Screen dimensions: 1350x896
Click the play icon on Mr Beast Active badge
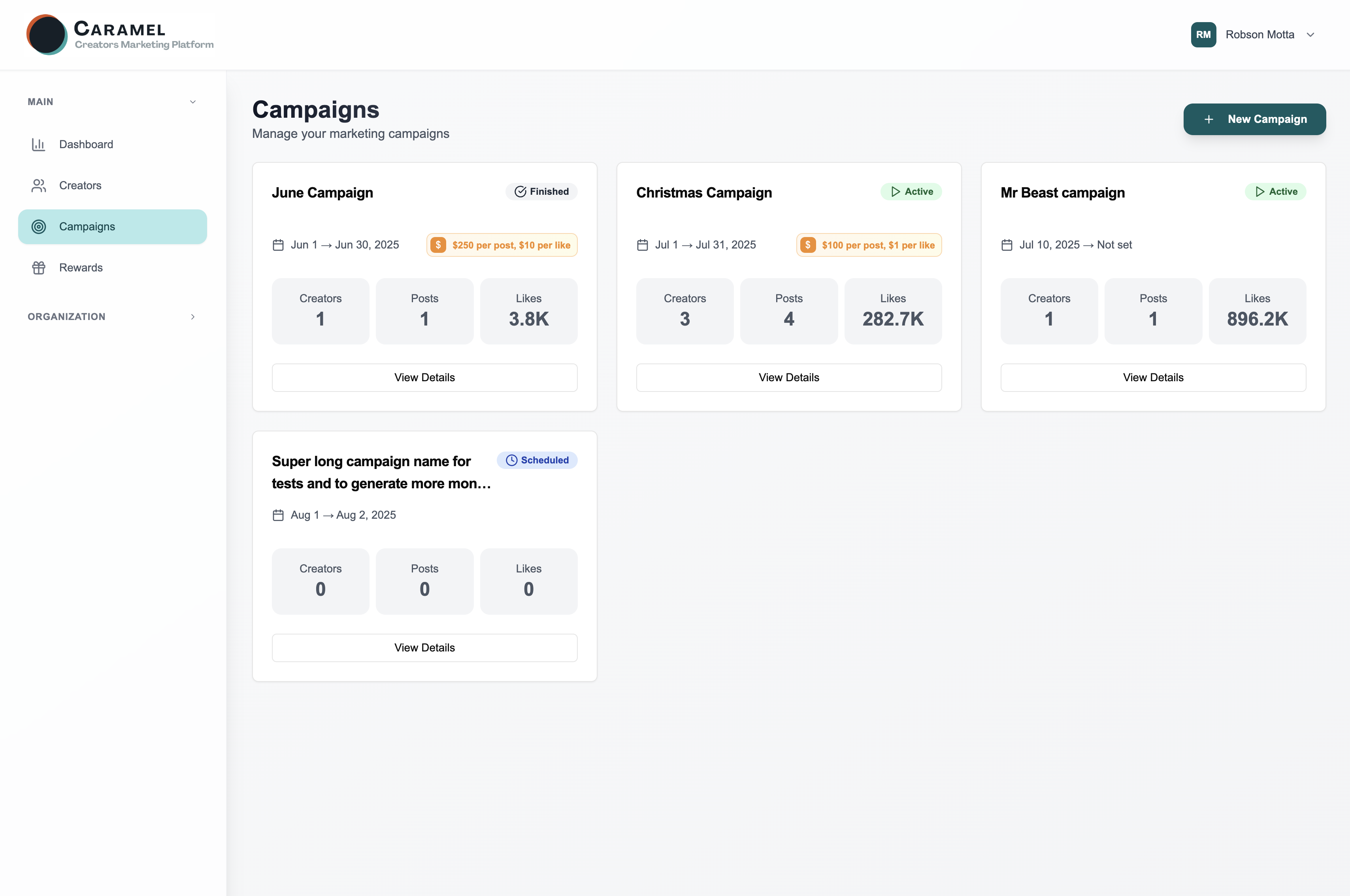pos(1259,192)
